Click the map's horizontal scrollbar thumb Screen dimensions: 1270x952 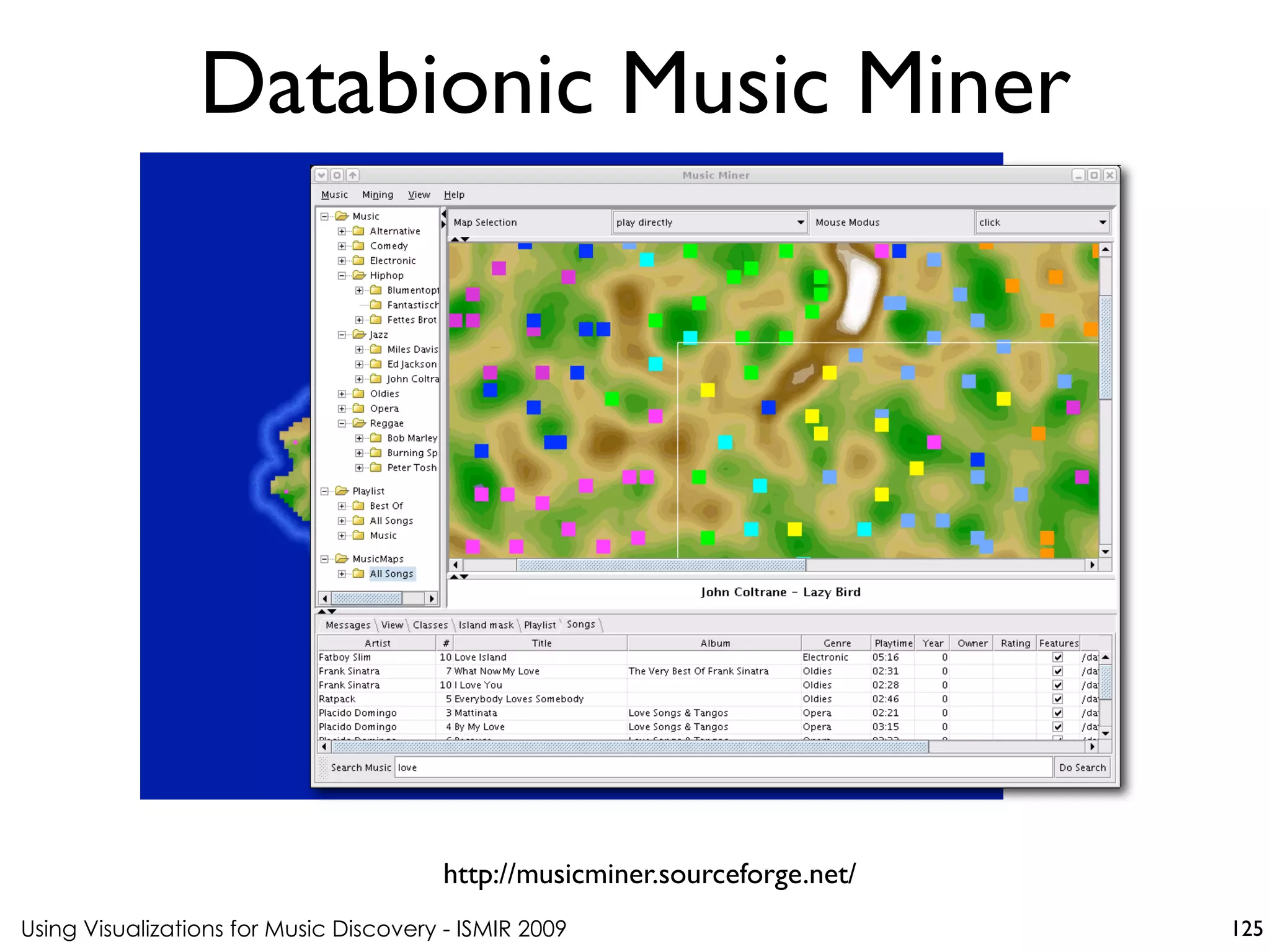click(662, 565)
